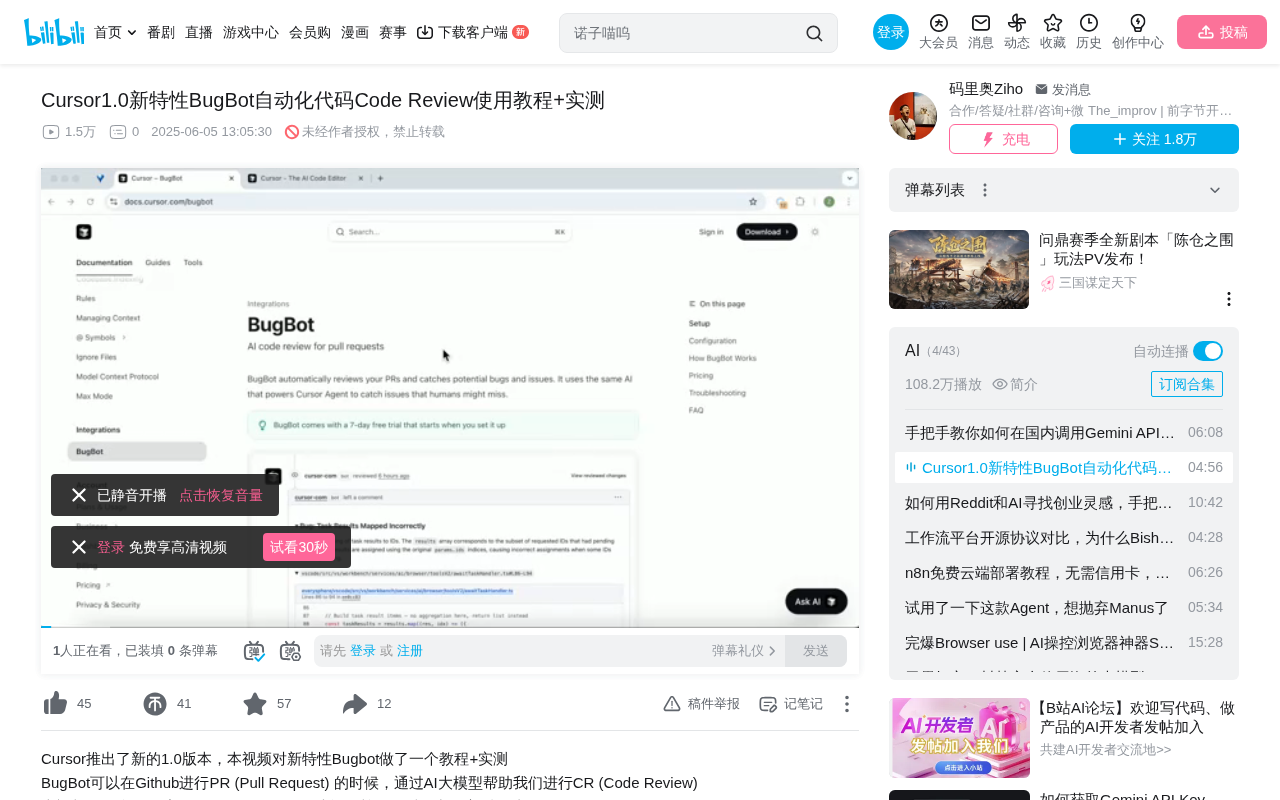Open the 会员购 nav item
The width and height of the screenshot is (1280, 800).
point(310,32)
